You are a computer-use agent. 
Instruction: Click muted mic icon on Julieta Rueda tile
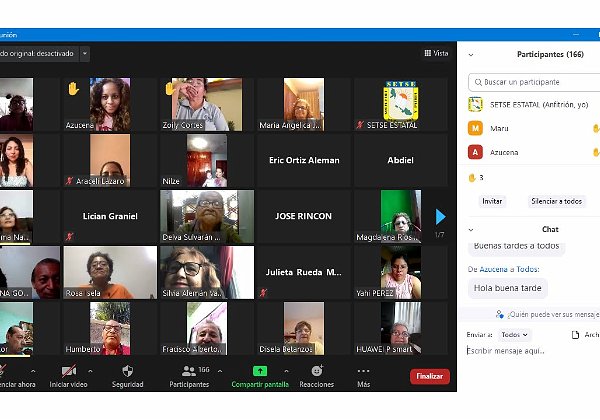263,293
